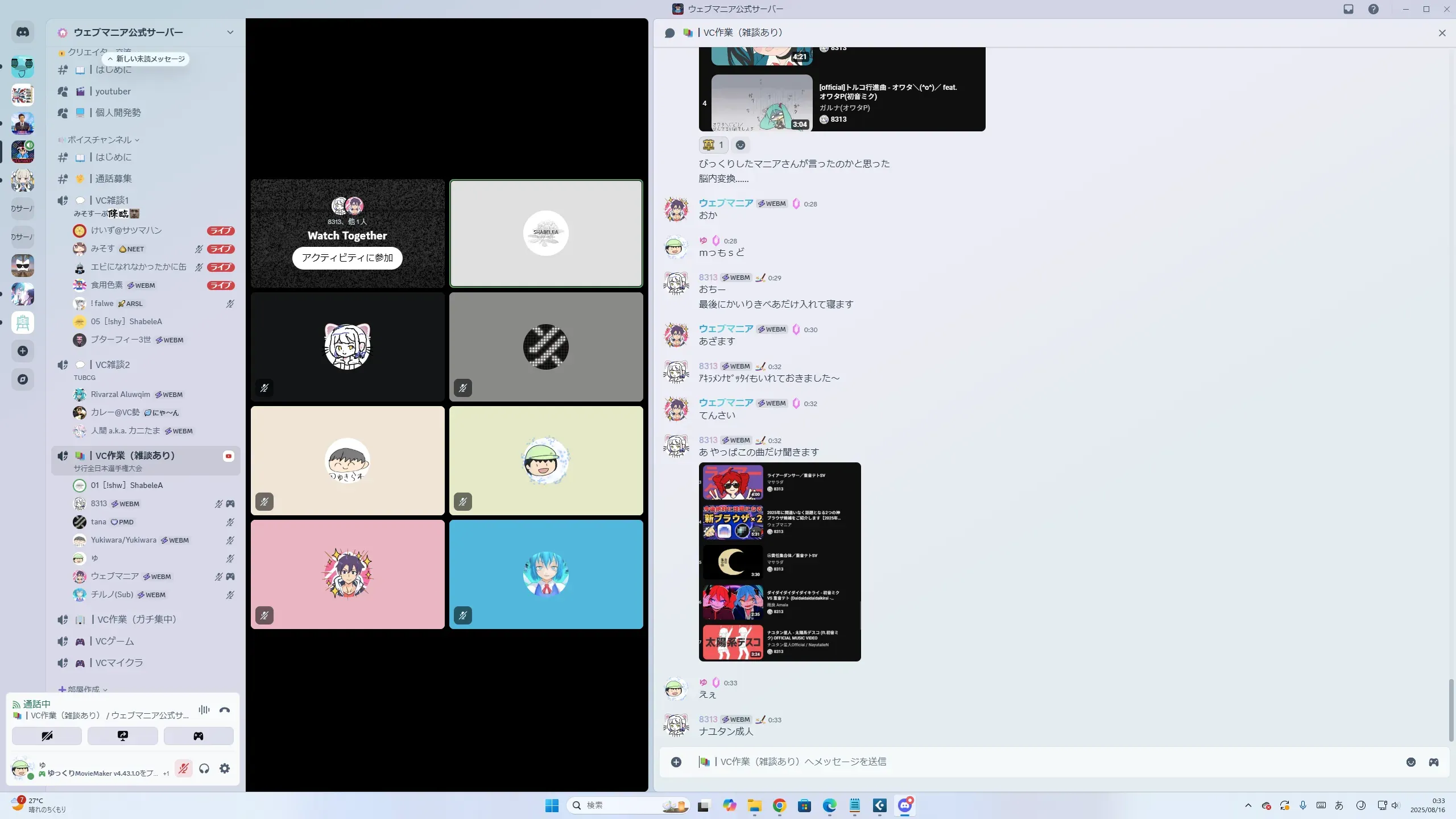The width and height of the screenshot is (1456, 819).
Task: Disconnect from voice call
Action: [x=225, y=710]
